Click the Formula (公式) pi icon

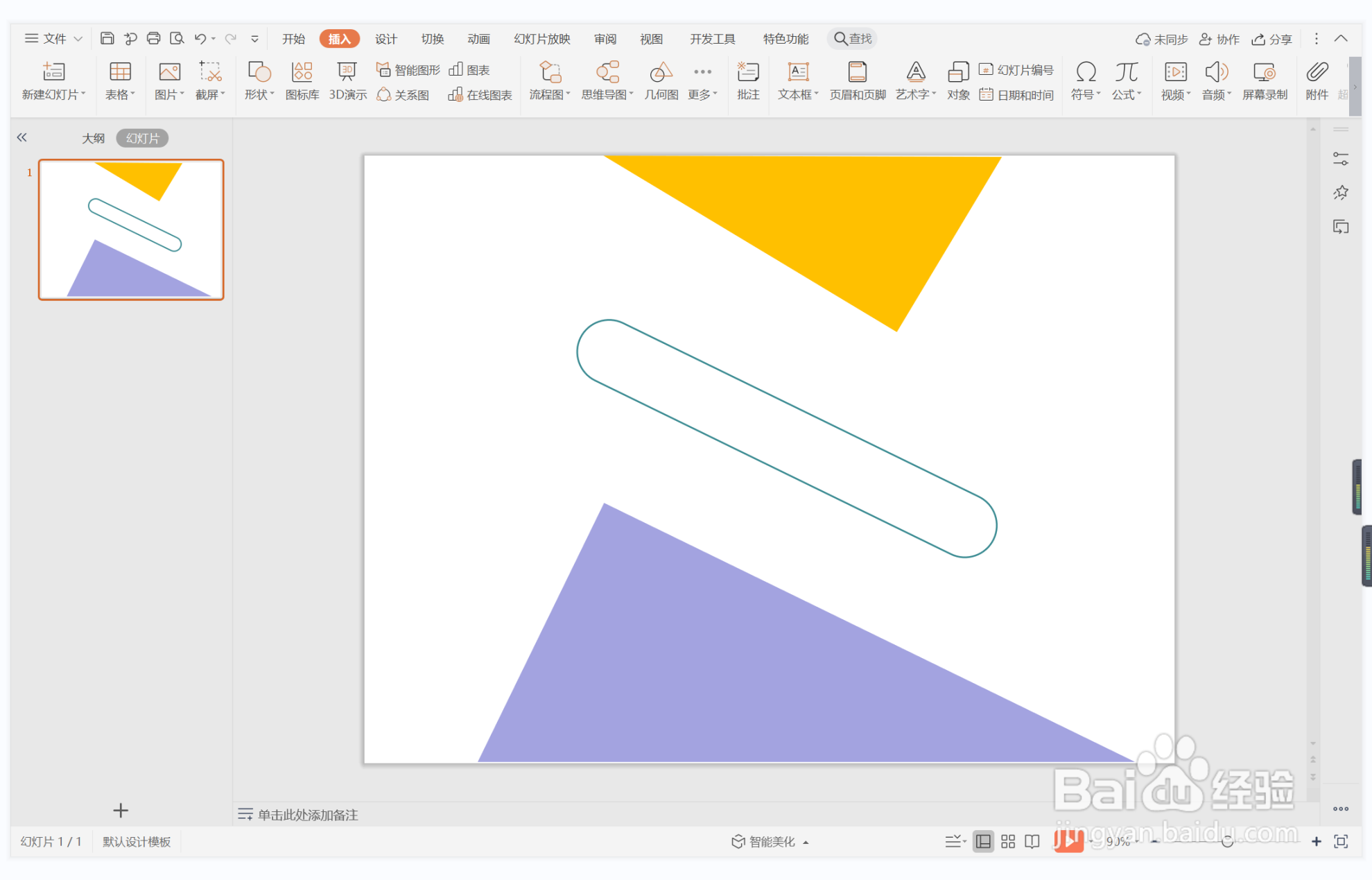coord(1127,71)
